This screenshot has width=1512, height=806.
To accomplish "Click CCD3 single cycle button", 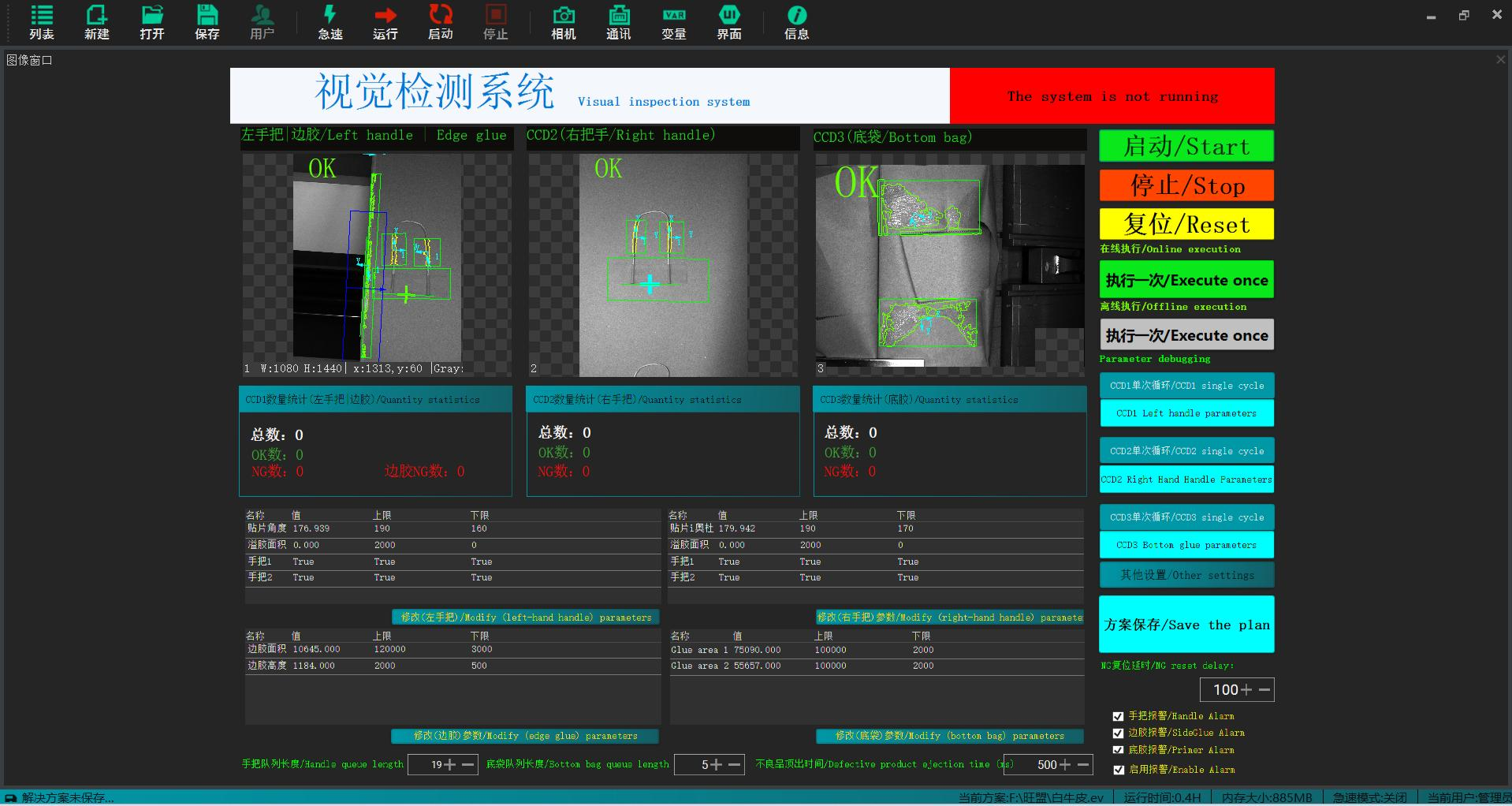I will click(1186, 517).
